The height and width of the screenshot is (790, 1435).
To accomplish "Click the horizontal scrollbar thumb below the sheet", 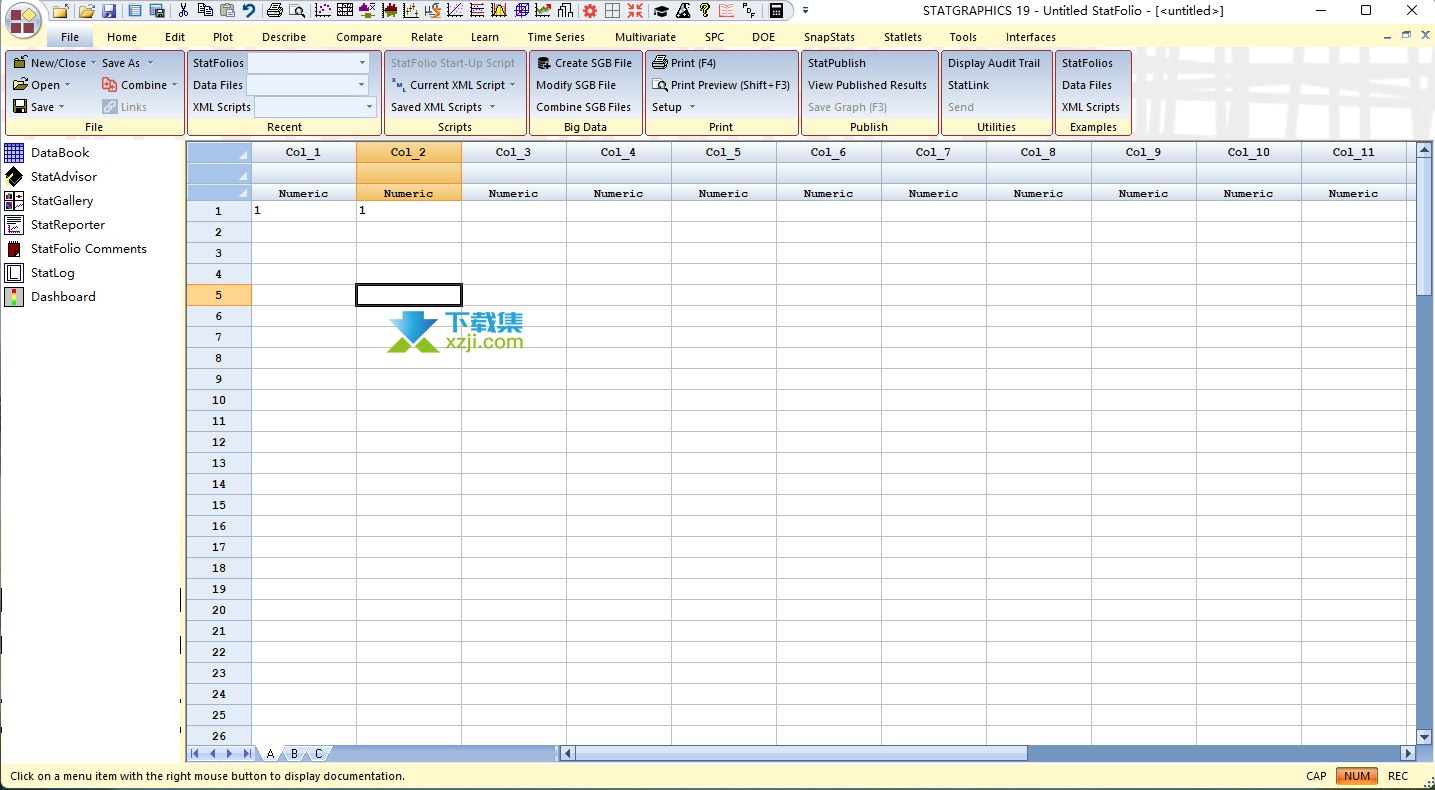I will pyautogui.click(x=801, y=753).
